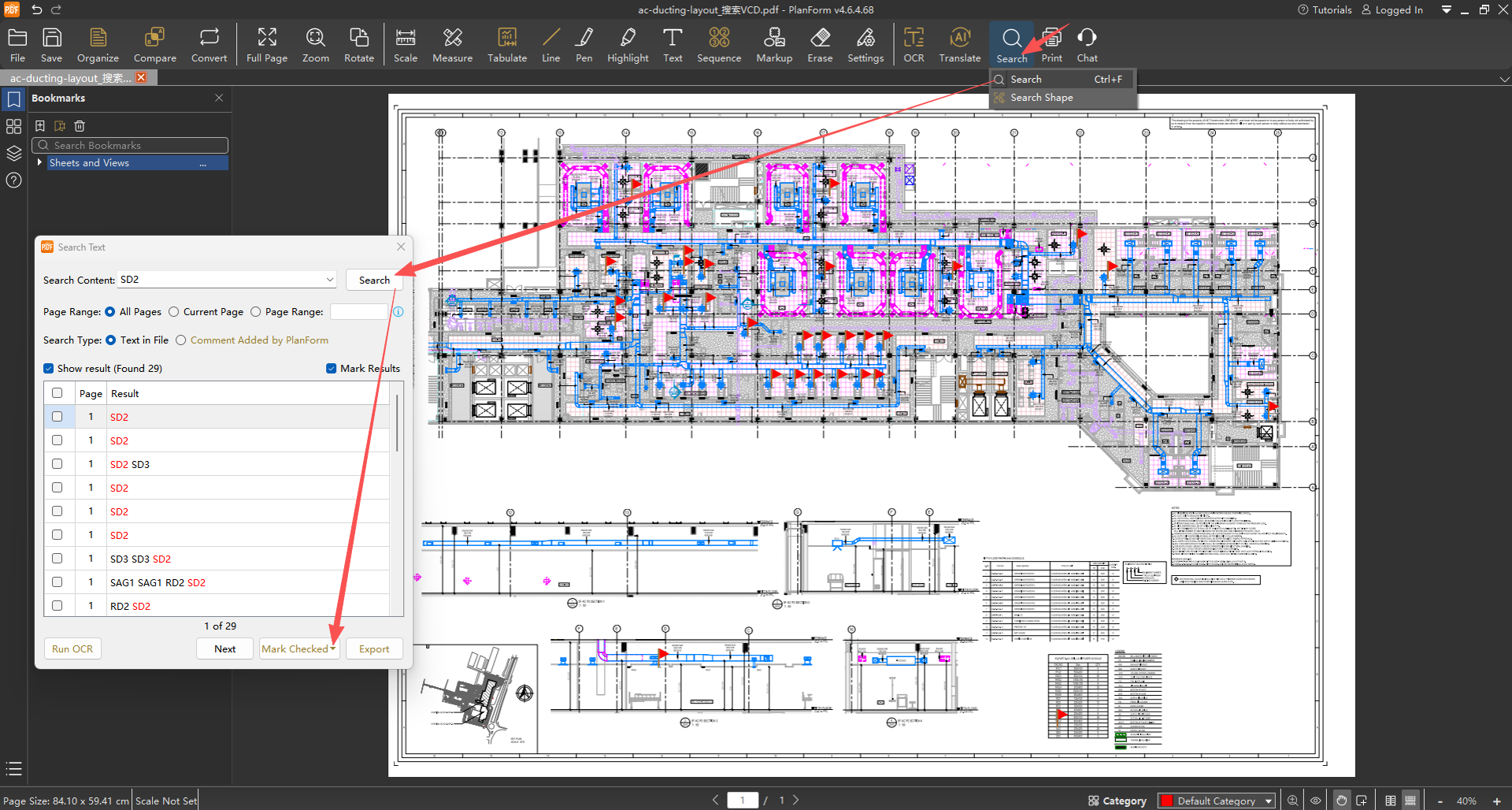
Task: Choose Search Shape from the menu
Action: click(1041, 98)
